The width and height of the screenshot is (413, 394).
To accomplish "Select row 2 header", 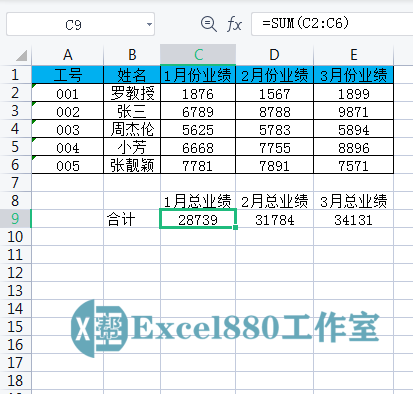I will click(15, 93).
